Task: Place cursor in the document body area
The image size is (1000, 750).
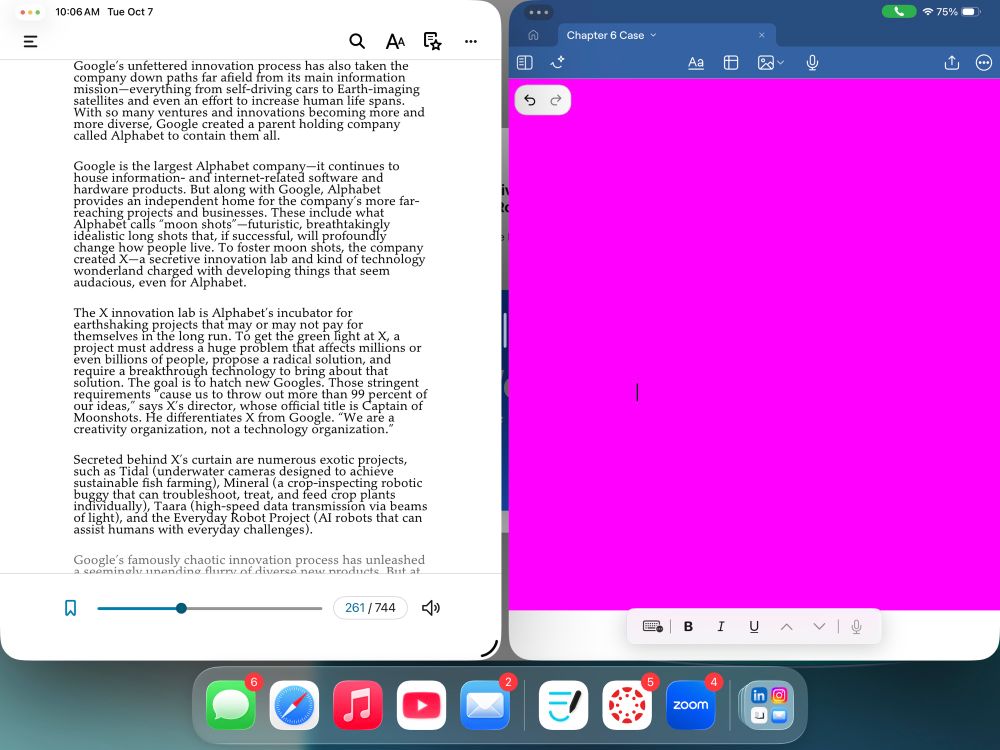Action: point(754,344)
